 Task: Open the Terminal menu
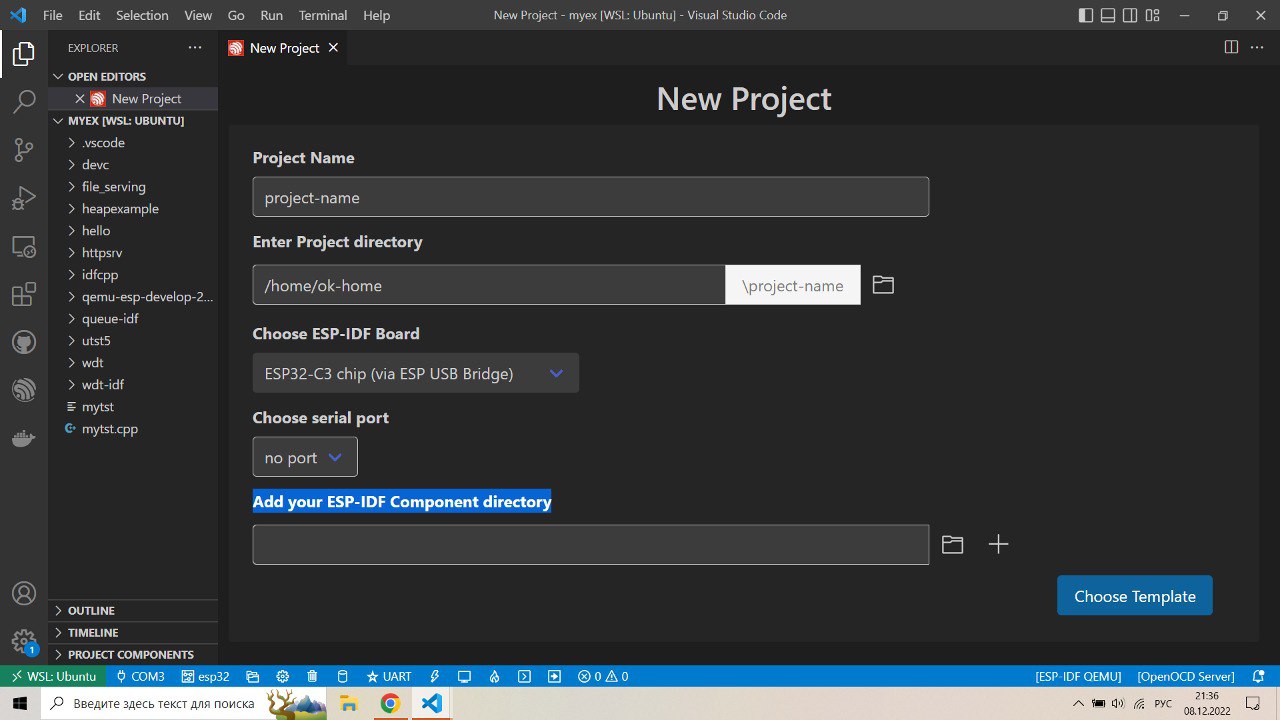click(x=323, y=15)
